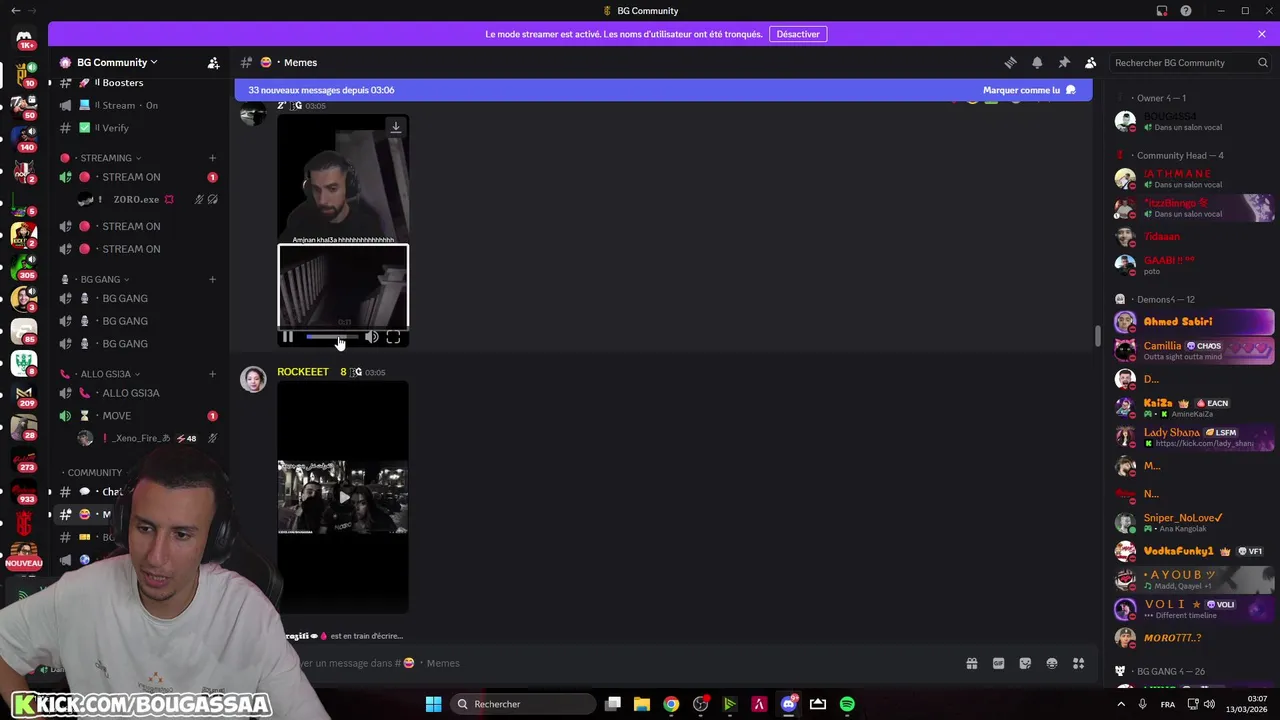Open server icon with badge 209

pyautogui.click(x=24, y=393)
